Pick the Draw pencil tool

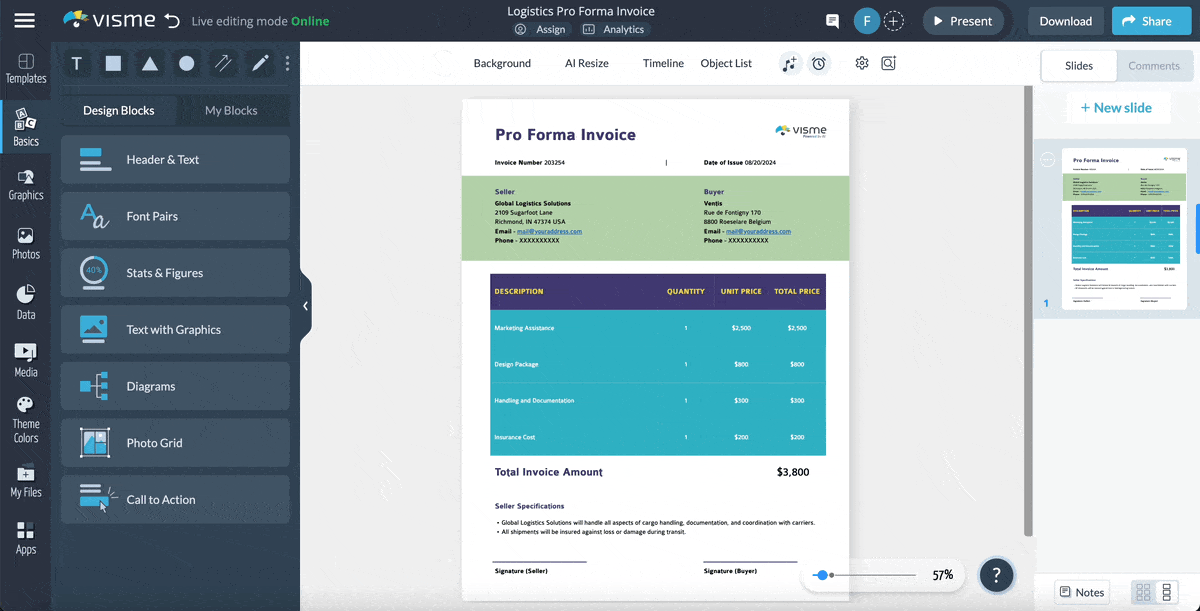pyautogui.click(x=258, y=63)
